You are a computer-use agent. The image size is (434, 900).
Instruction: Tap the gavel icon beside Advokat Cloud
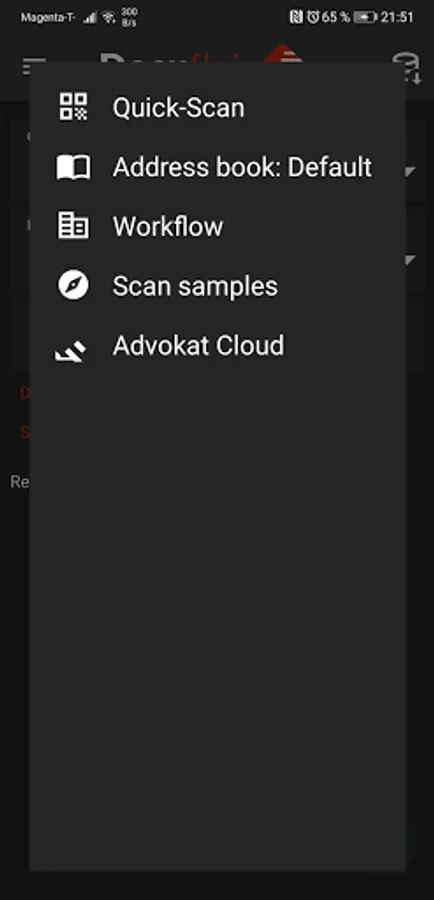click(x=71, y=351)
